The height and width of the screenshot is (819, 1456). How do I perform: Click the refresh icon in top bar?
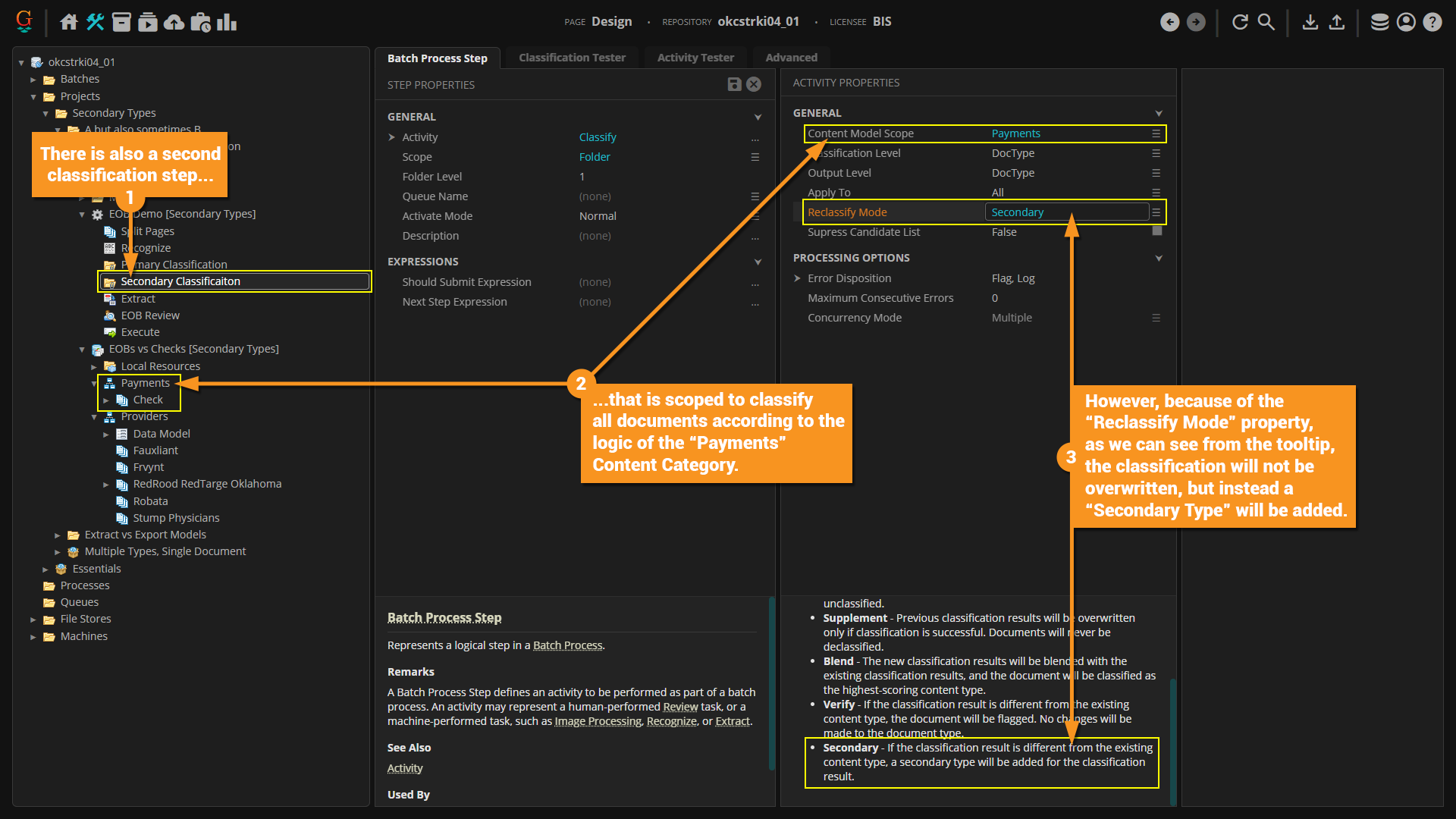point(1240,22)
